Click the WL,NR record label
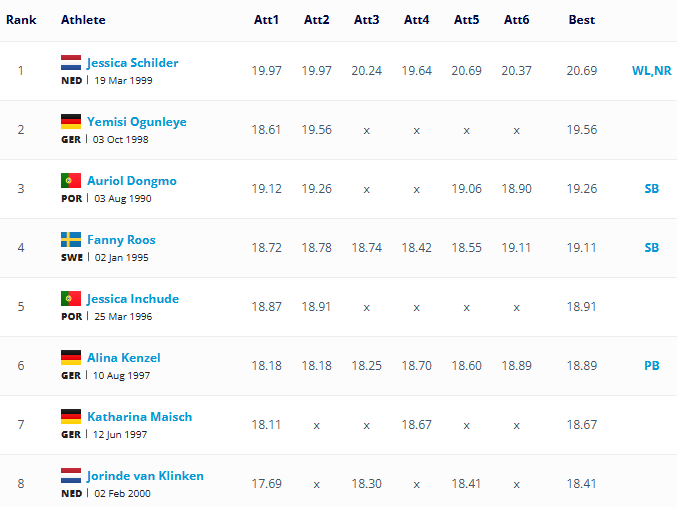The image size is (677, 507). (x=652, y=71)
